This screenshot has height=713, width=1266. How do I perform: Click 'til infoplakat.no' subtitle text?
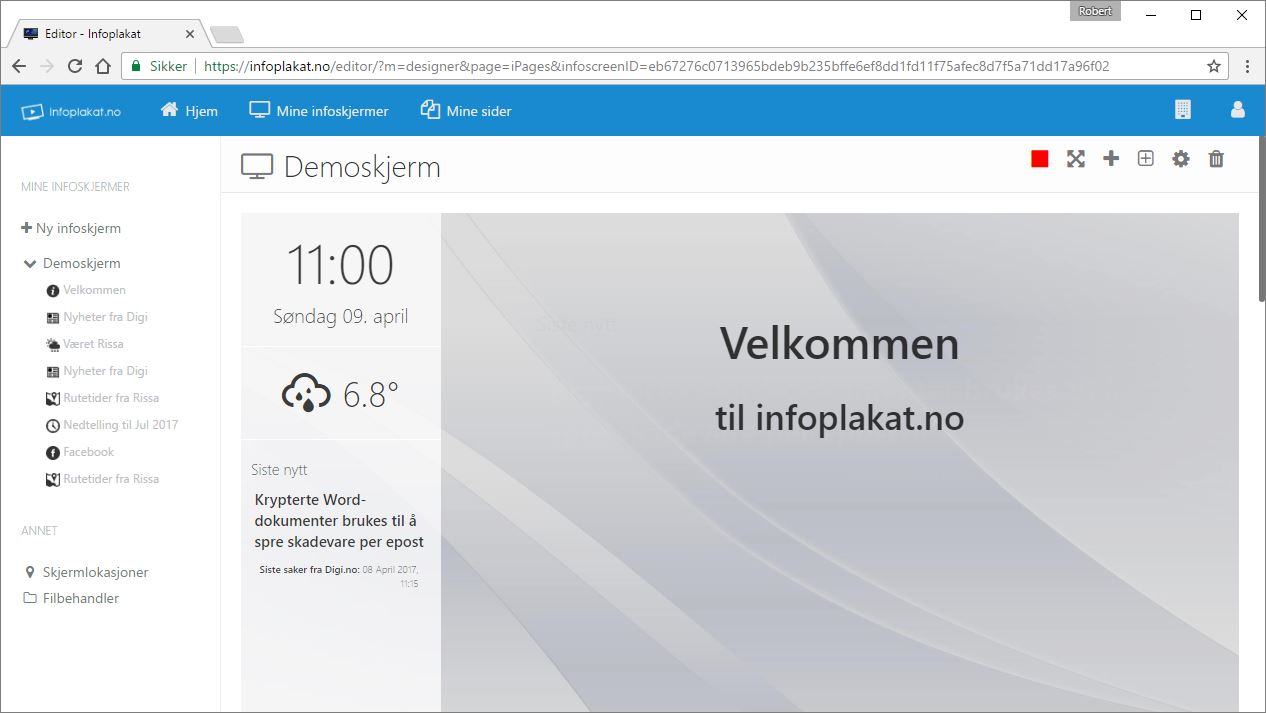pyautogui.click(x=840, y=418)
